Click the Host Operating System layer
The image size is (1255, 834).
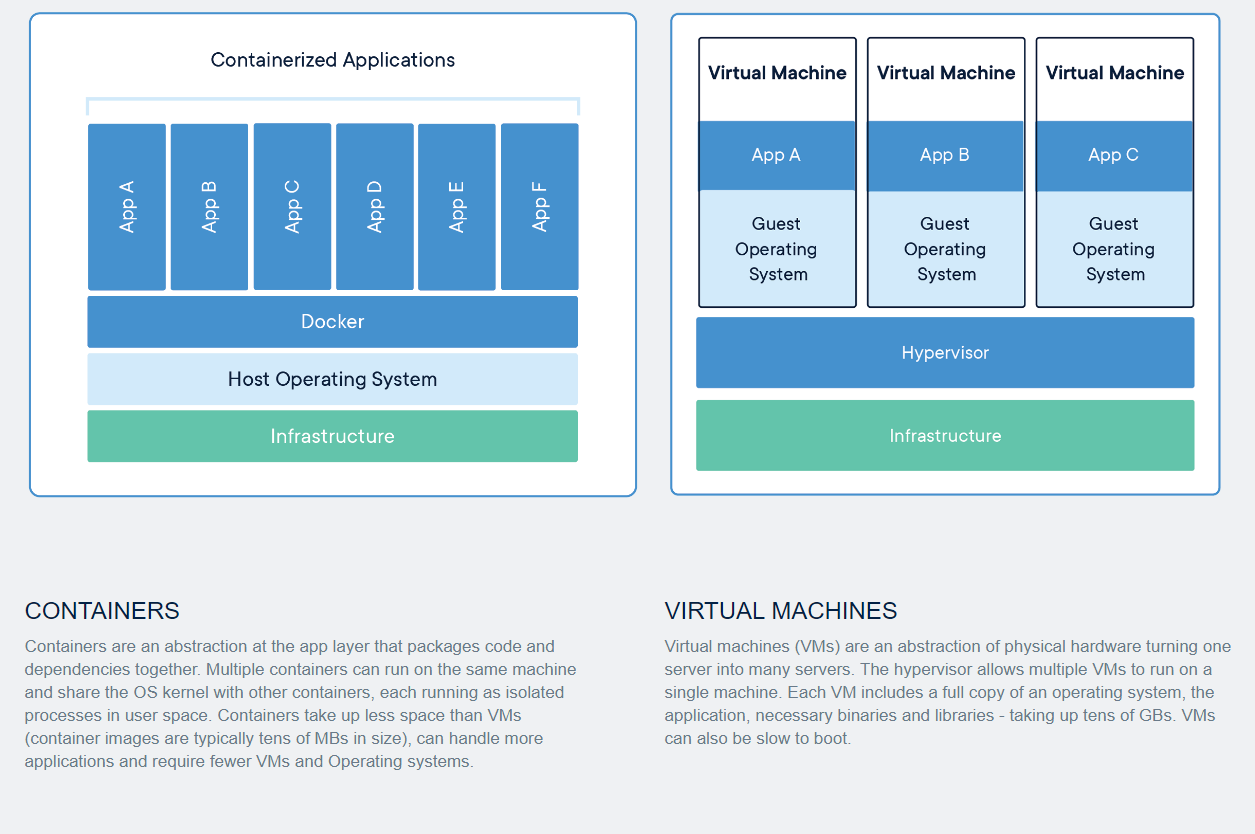pos(333,379)
